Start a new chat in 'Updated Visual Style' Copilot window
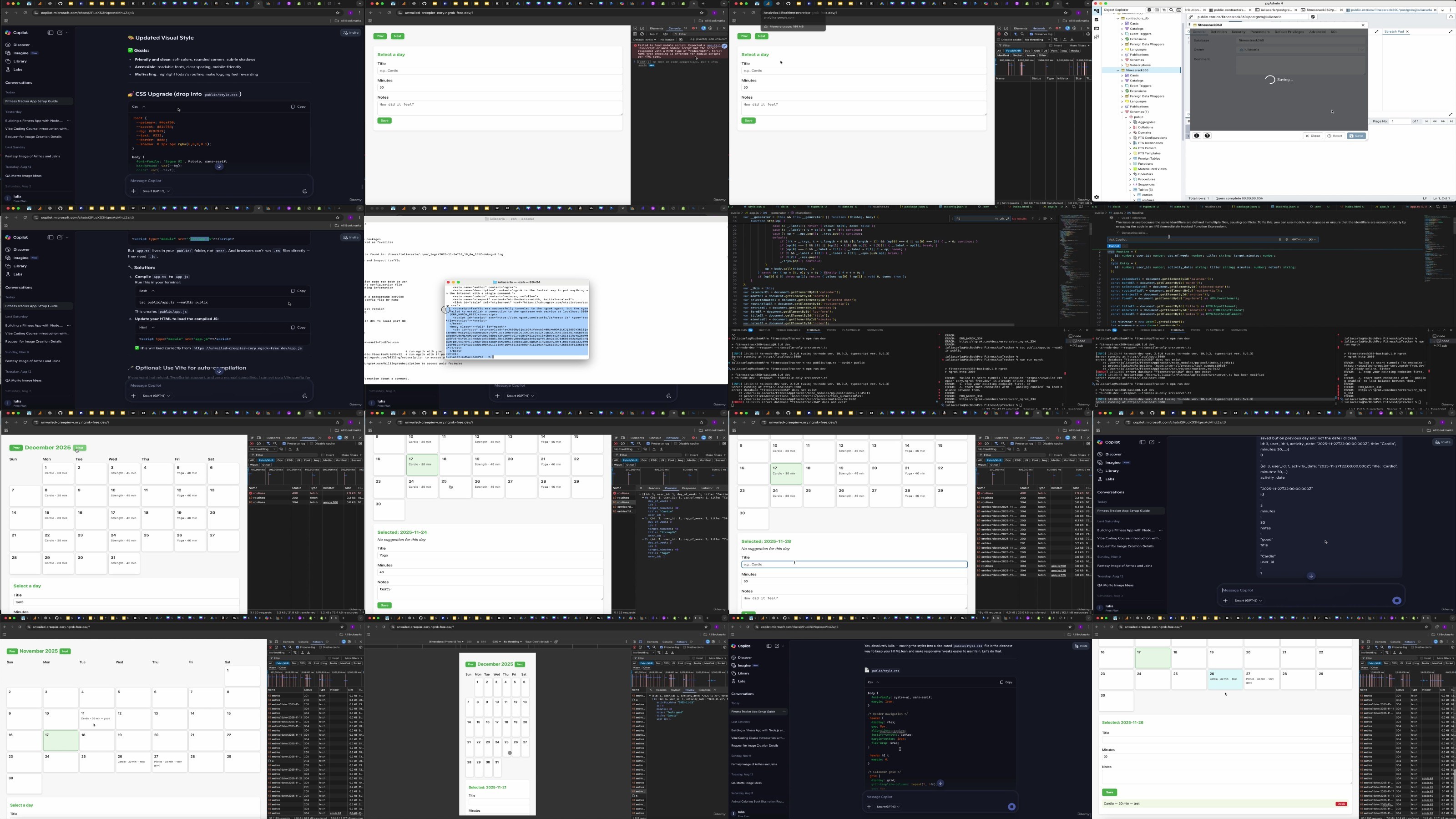The width and height of the screenshot is (1456, 819). (x=60, y=33)
